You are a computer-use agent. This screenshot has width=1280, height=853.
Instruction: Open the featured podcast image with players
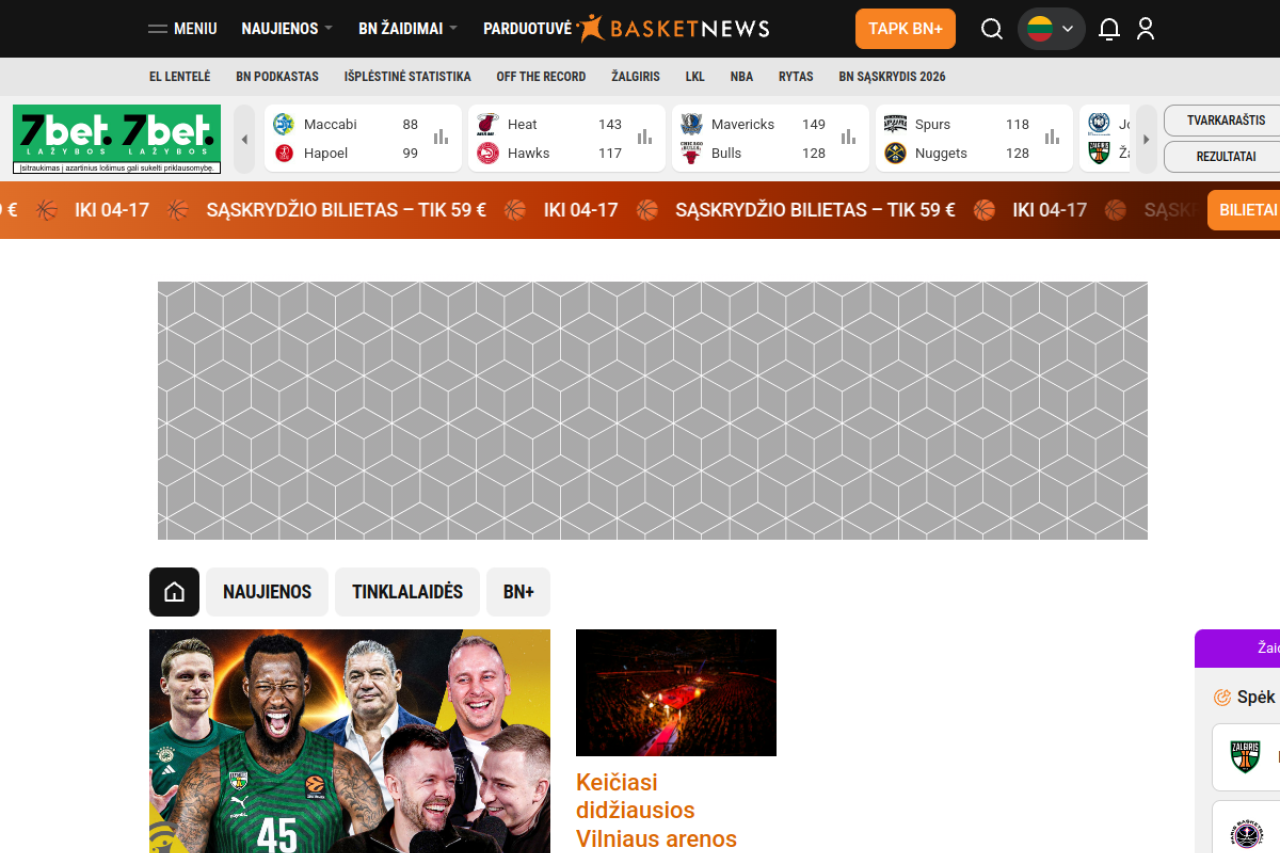(x=350, y=741)
